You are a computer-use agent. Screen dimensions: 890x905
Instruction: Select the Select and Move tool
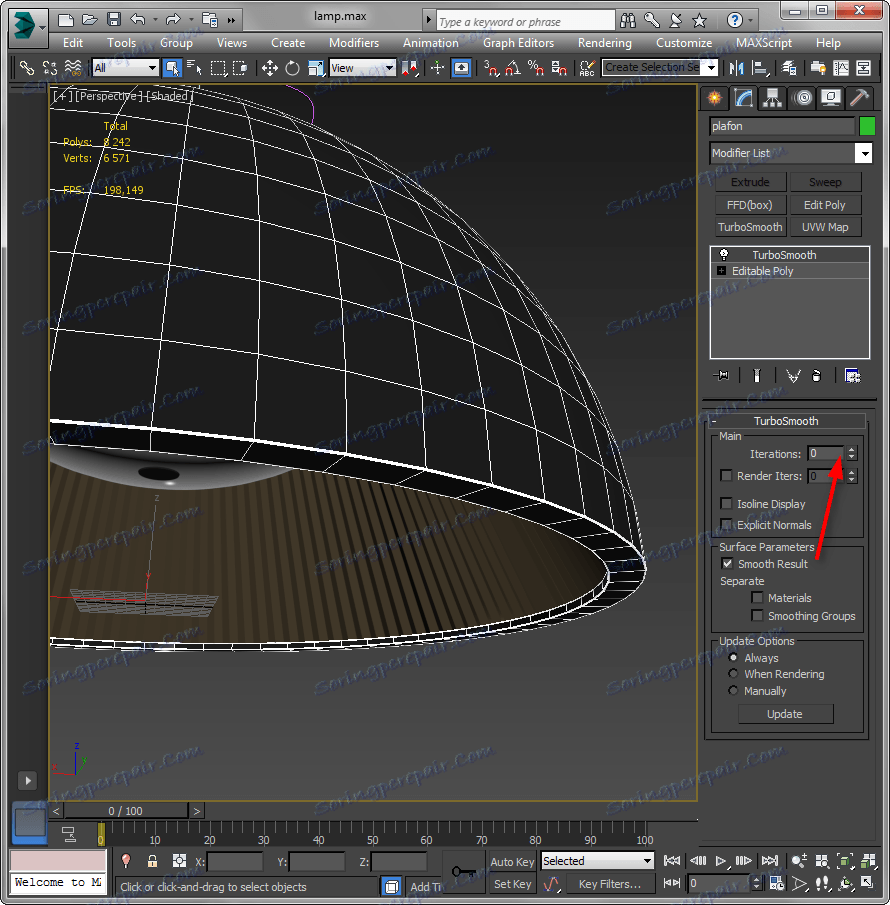(269, 68)
